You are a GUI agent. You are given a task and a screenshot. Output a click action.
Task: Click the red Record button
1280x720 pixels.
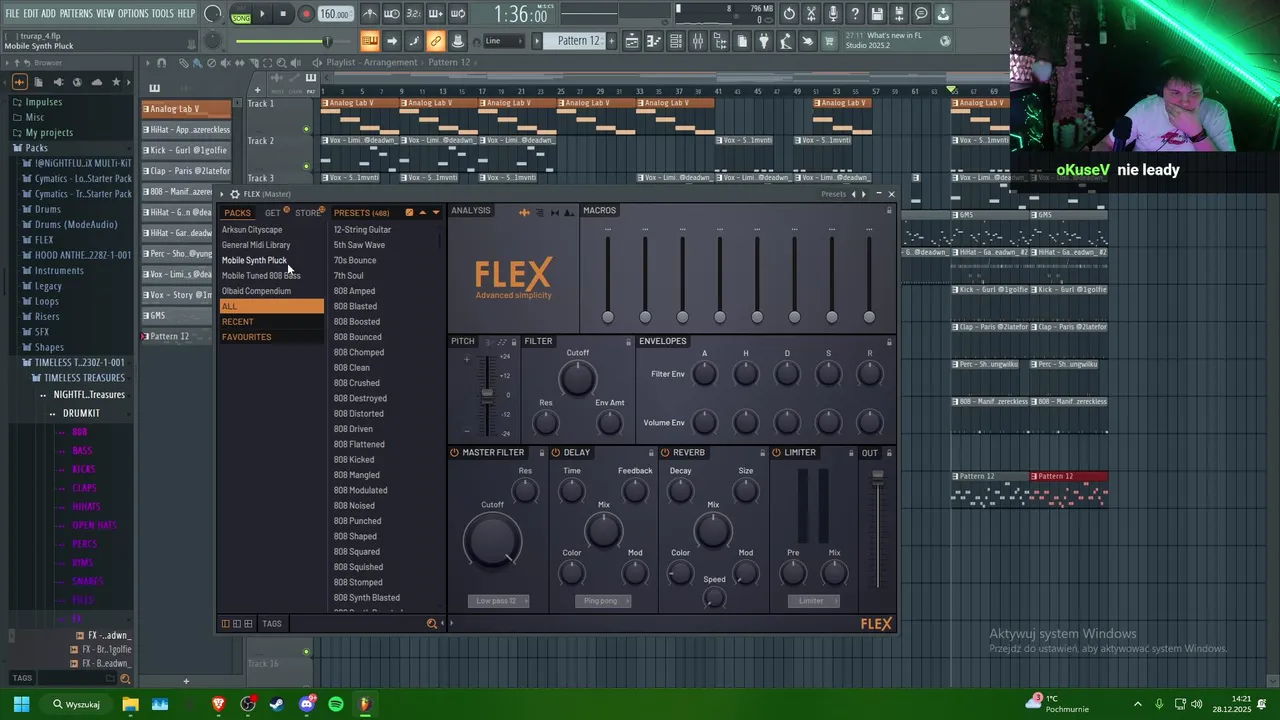[306, 14]
